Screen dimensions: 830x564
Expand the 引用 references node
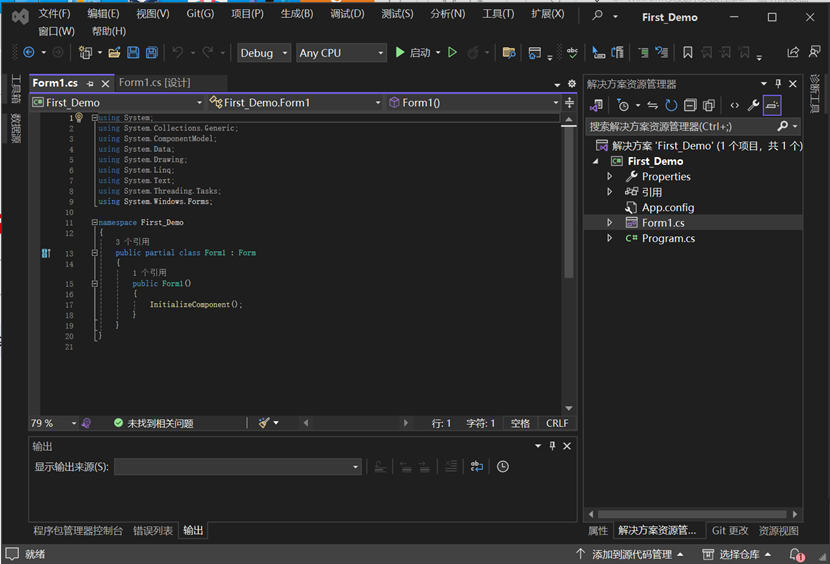(x=609, y=192)
